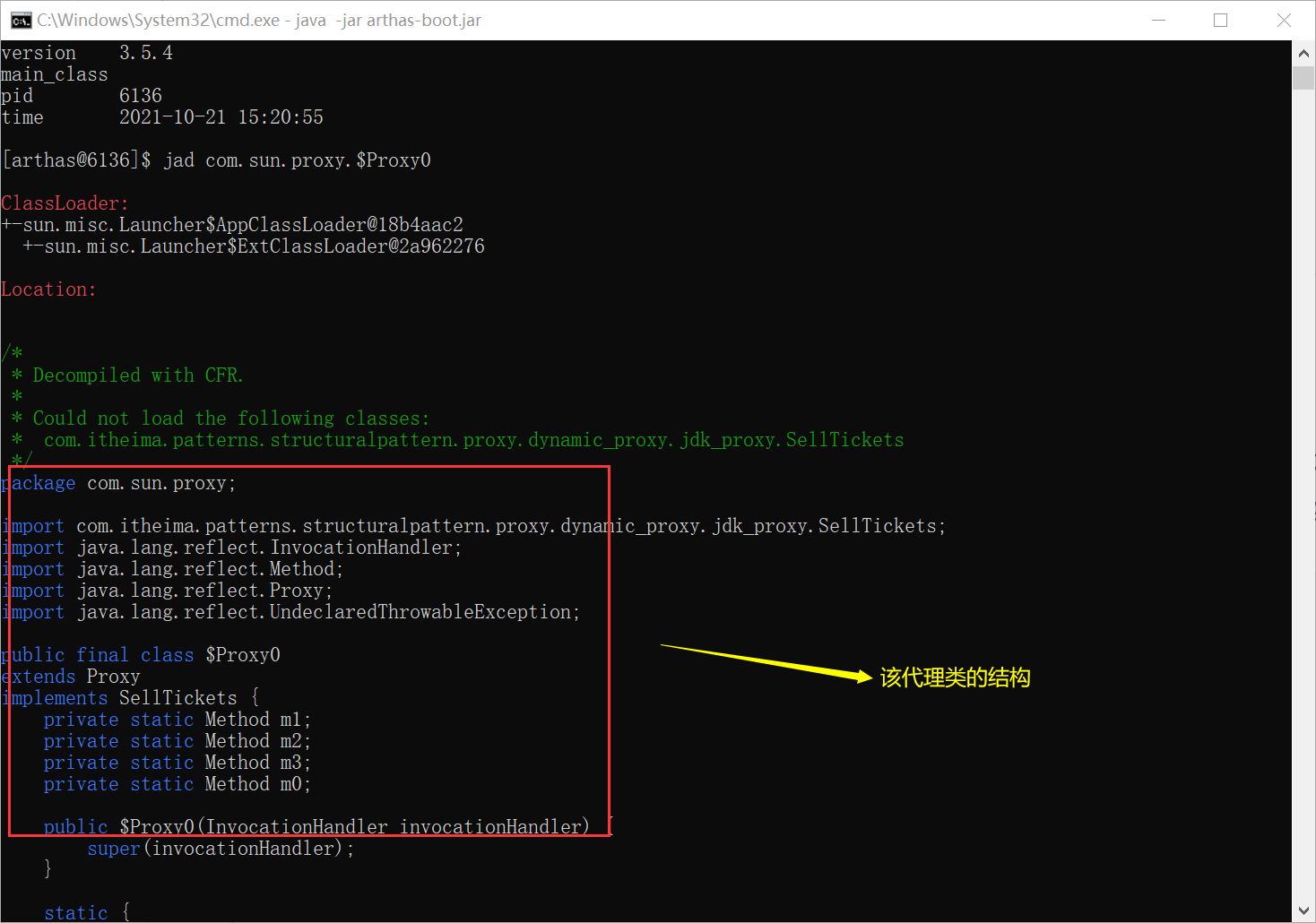1316x923 pixels.
Task: Click the scrollbar down arrow
Action: pos(1303,910)
